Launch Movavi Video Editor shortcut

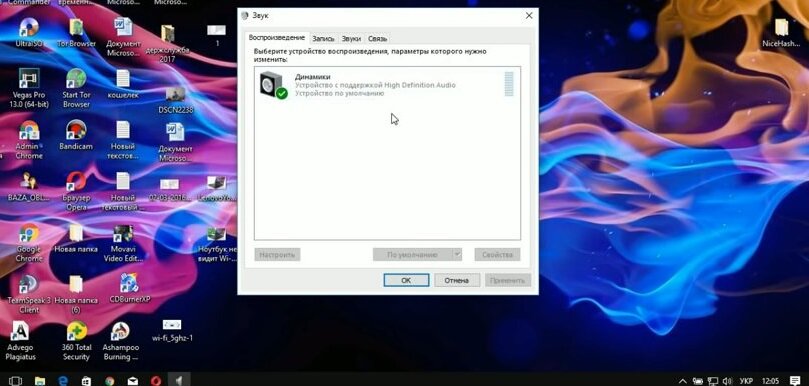(x=123, y=243)
